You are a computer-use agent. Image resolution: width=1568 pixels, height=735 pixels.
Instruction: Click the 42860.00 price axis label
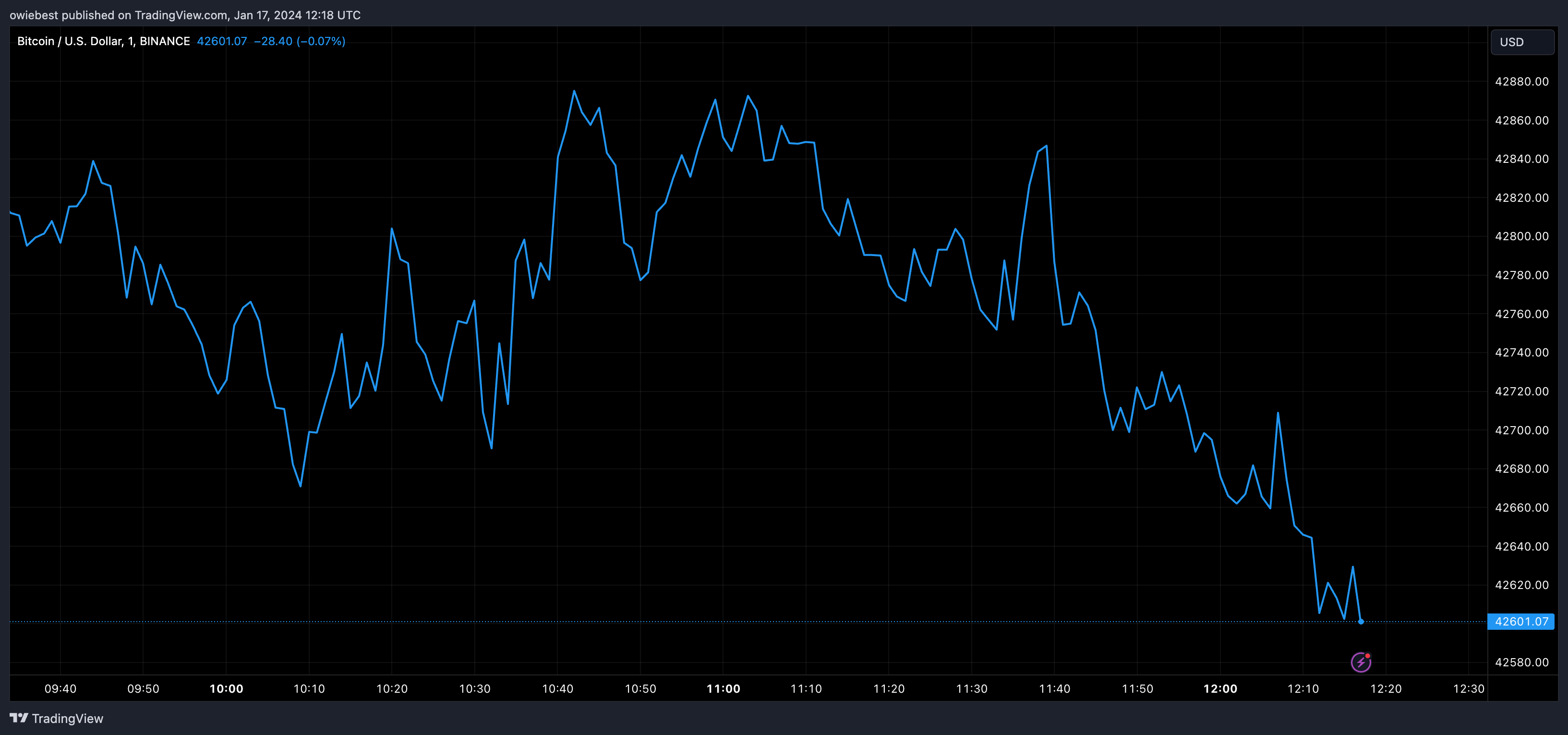tap(1522, 121)
